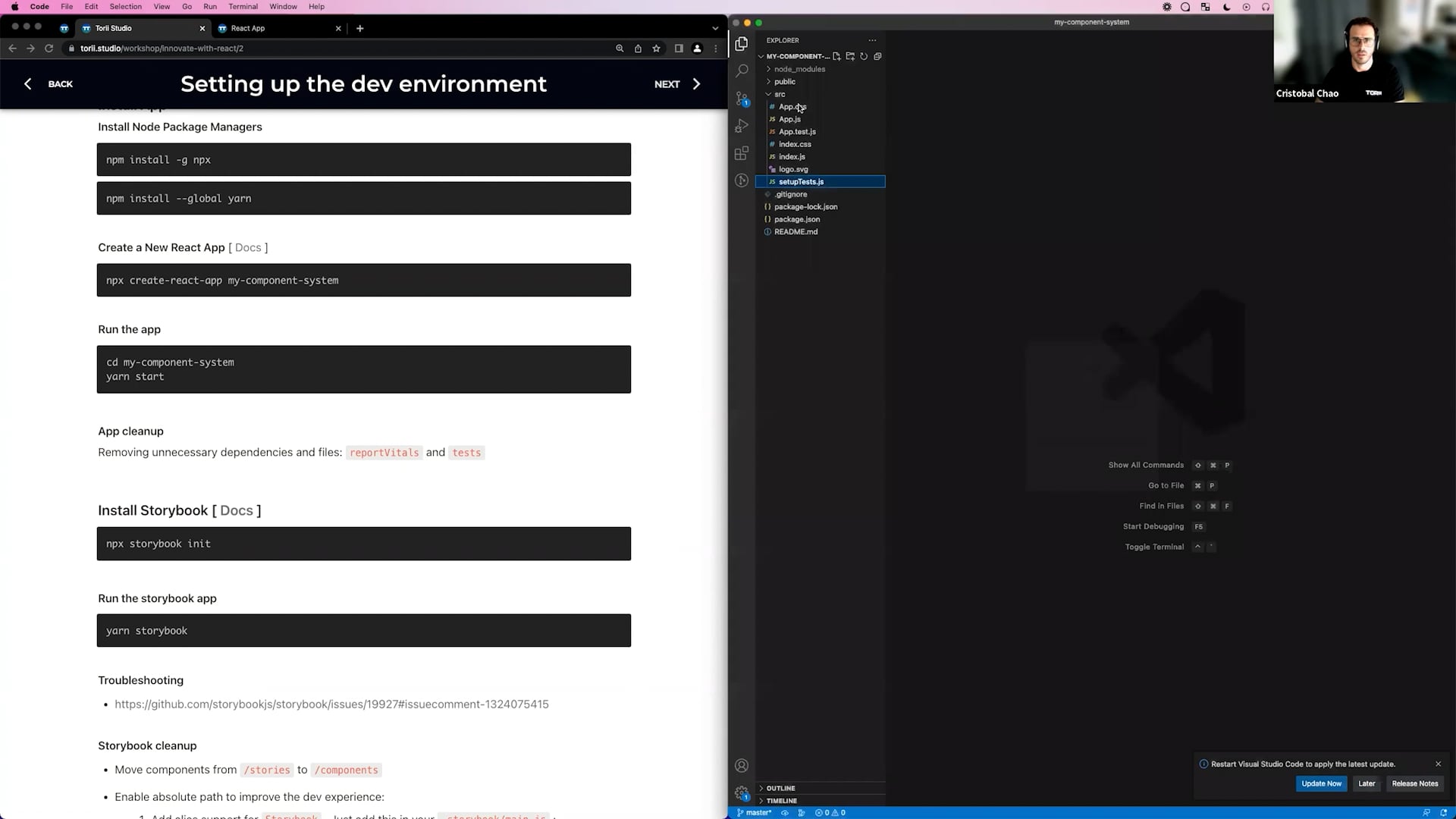
Task: Open Explorer views and more actions ellipsis
Action: [x=872, y=40]
